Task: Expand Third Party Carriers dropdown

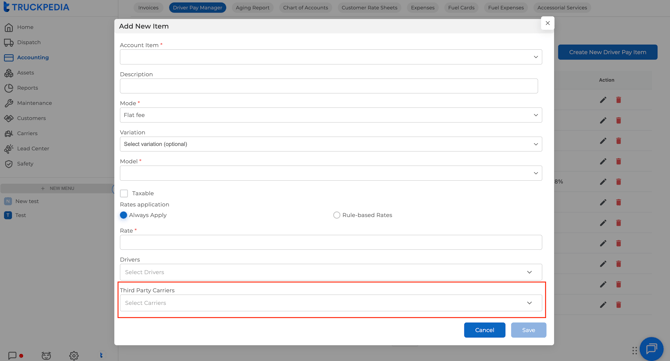Action: 331,303
